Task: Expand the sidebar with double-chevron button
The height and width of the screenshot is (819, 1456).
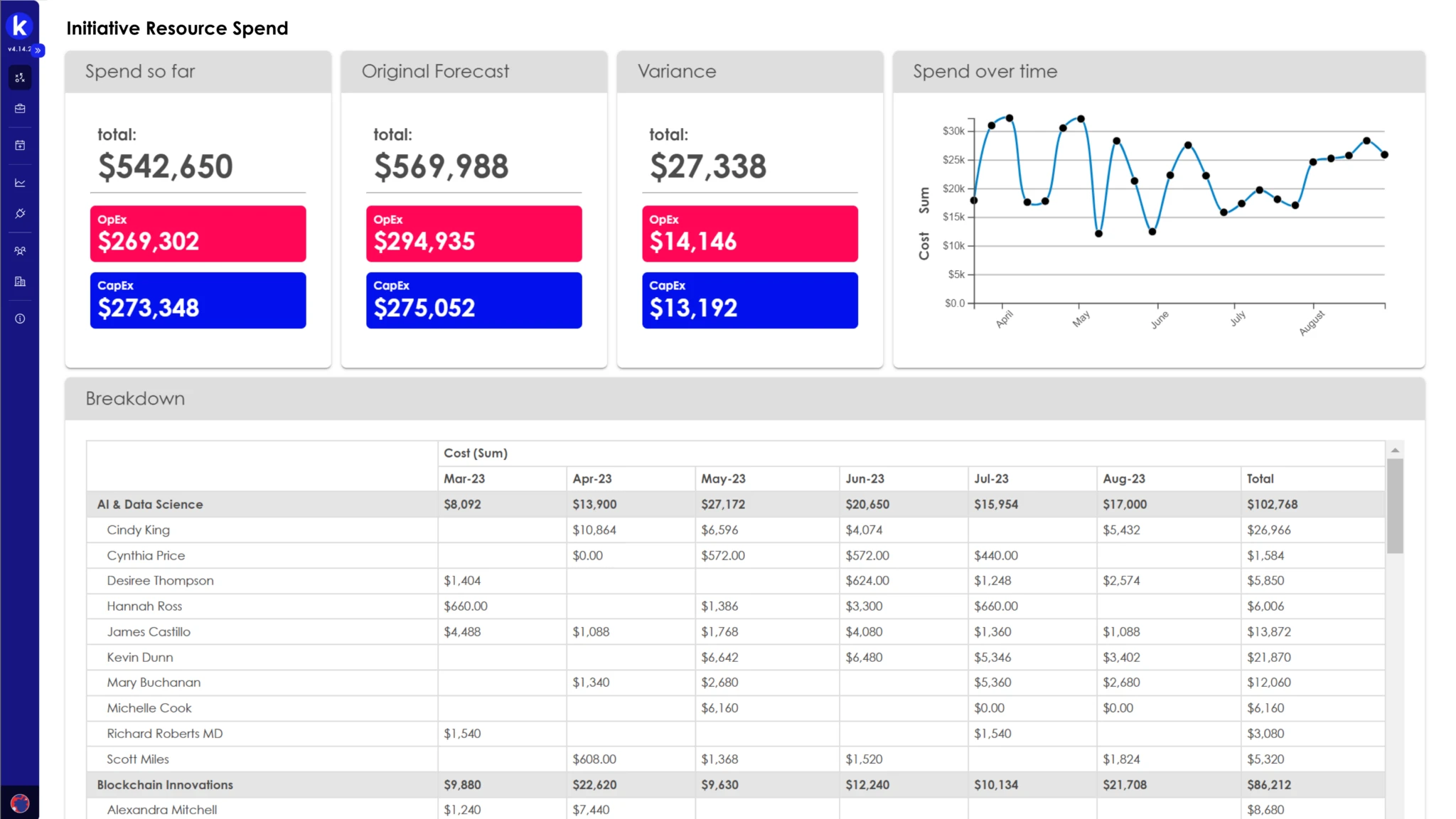Action: [x=38, y=50]
